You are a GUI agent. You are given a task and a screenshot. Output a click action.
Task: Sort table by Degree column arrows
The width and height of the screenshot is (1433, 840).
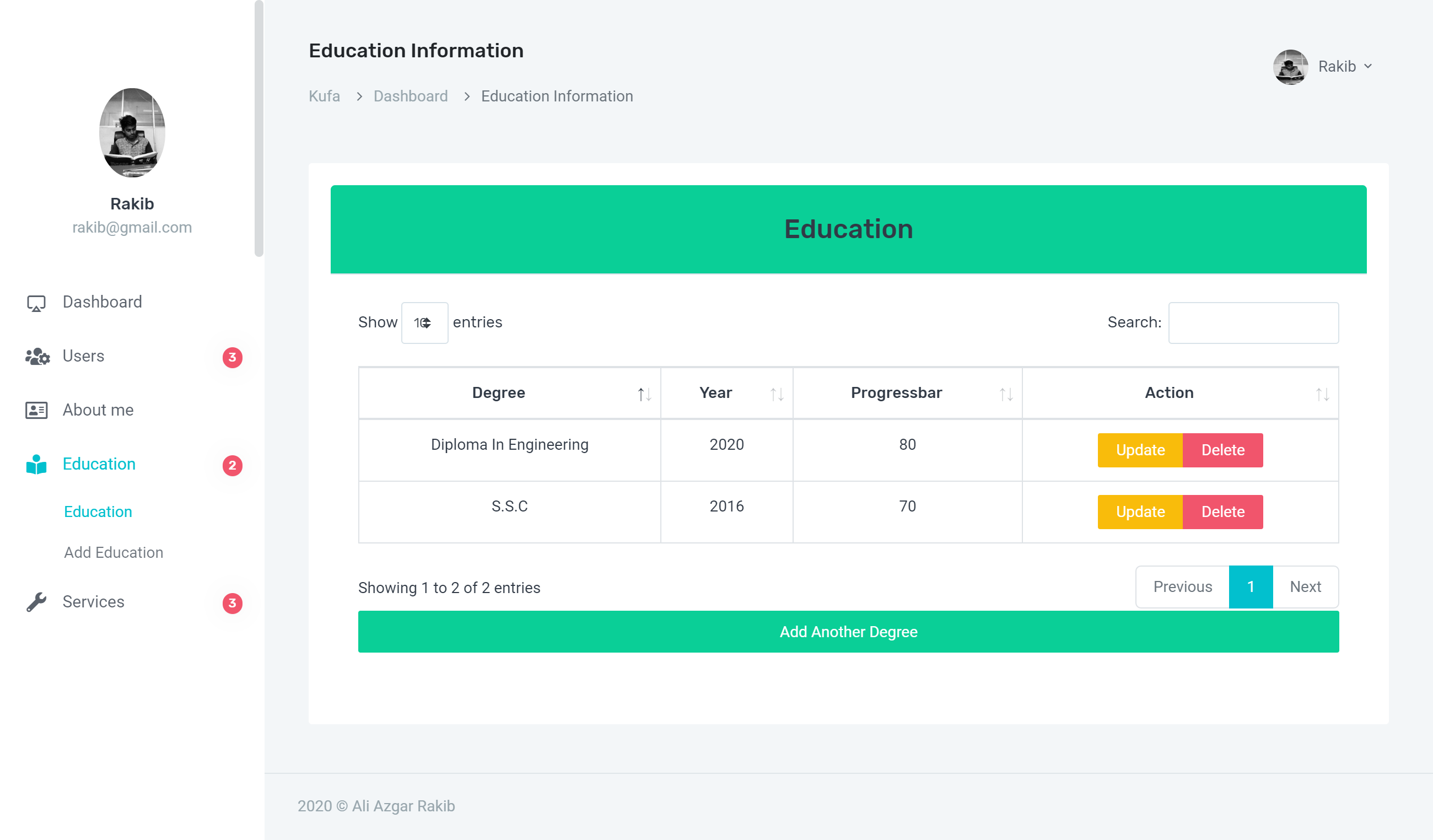(x=644, y=394)
